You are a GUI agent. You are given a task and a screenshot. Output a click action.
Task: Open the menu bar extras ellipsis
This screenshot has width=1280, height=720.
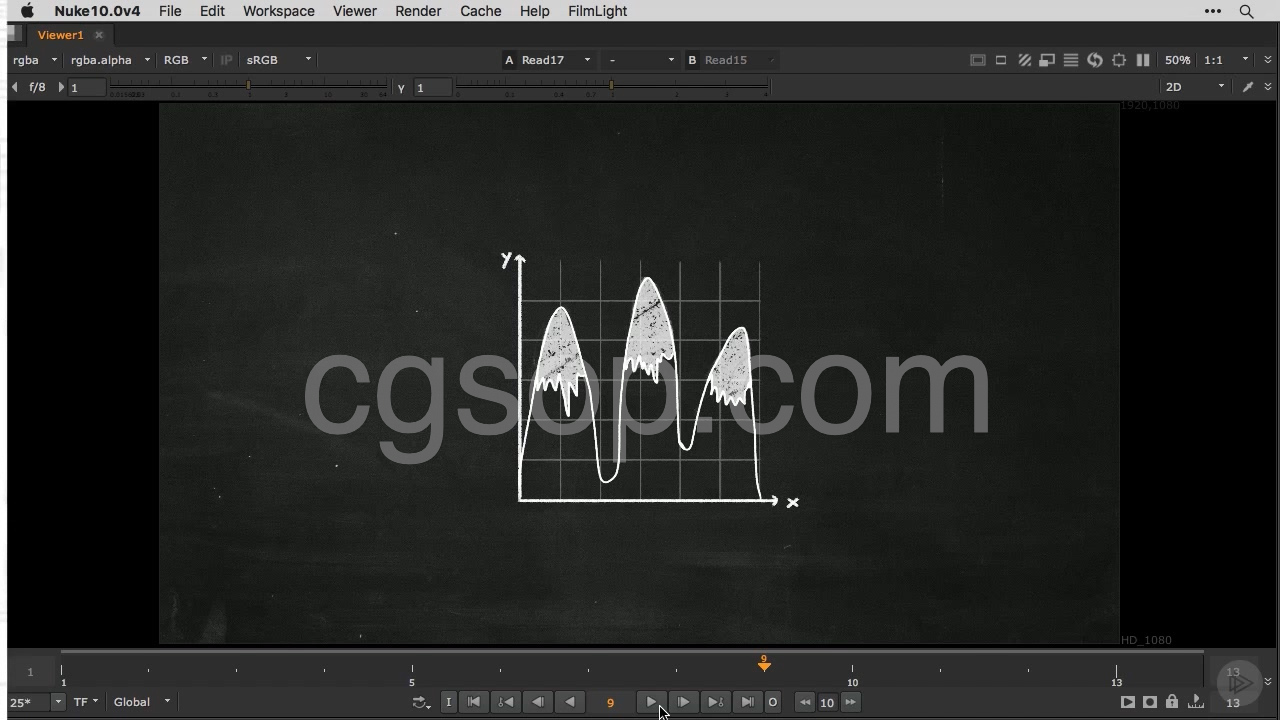1213,11
